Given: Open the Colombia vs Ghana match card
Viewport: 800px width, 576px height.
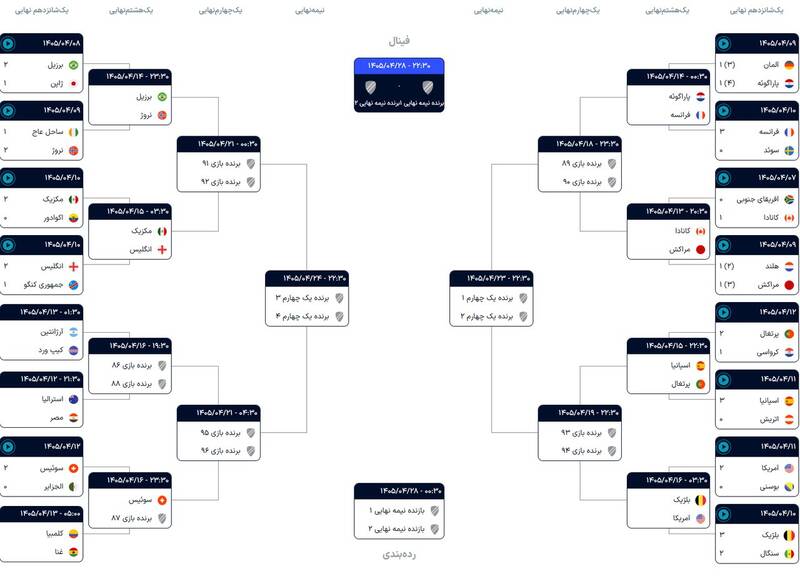Looking at the screenshot, I should (41, 534).
